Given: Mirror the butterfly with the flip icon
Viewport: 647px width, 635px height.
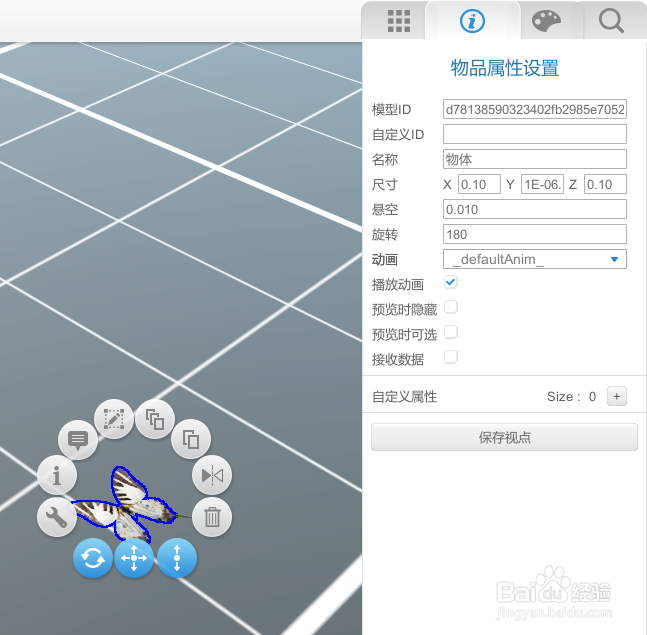Looking at the screenshot, I should (212, 475).
